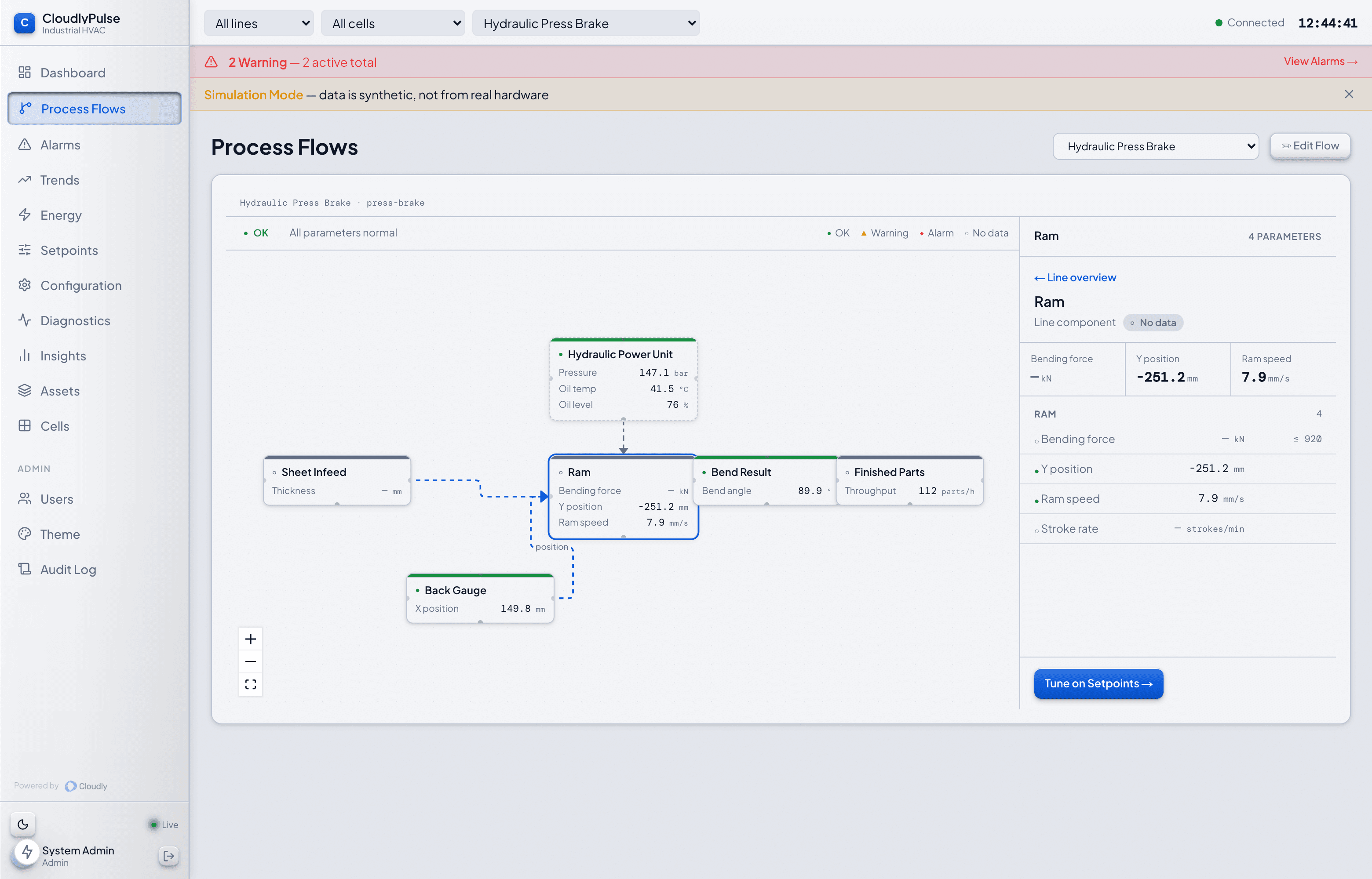1372x879 pixels.
Task: Select the Sheet Infeed node
Action: click(x=337, y=481)
